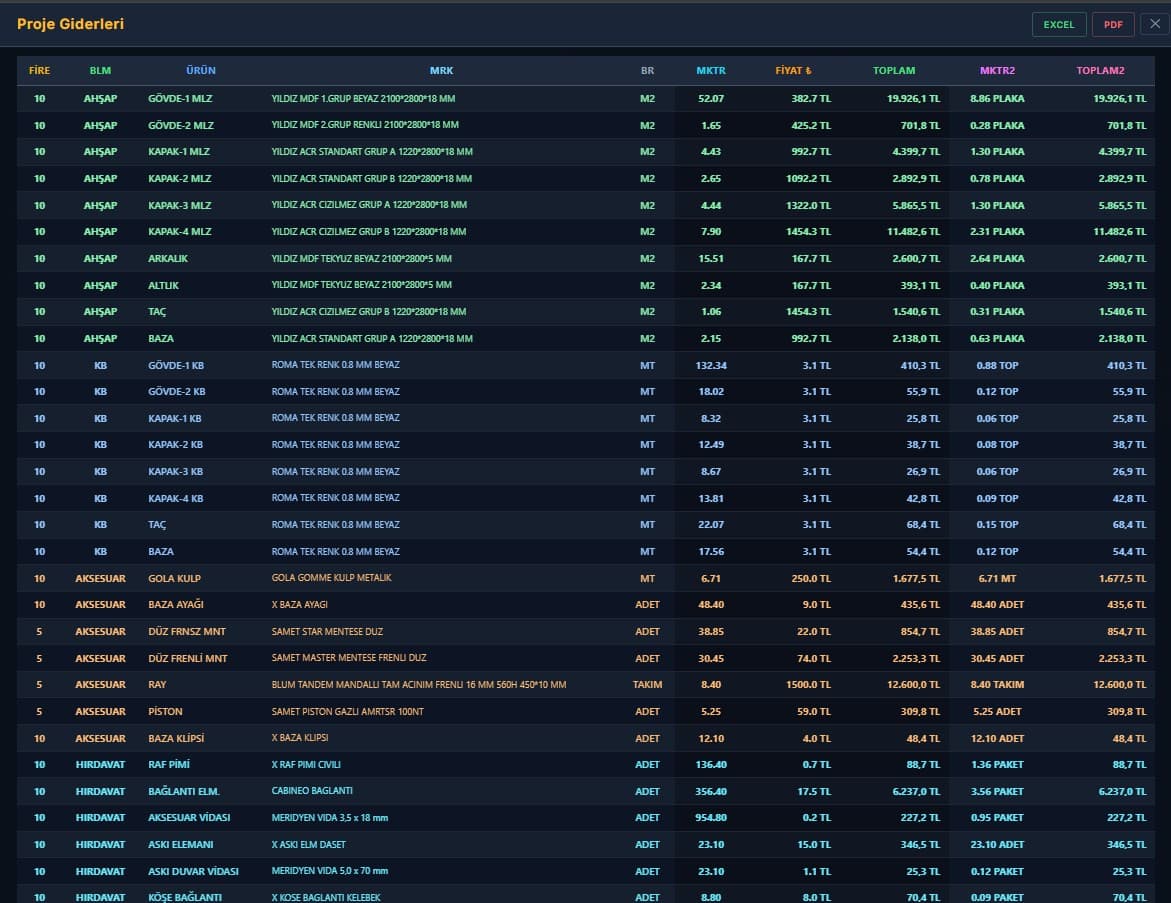Close the Proje Giderleri window
The height and width of the screenshot is (903, 1171).
pos(1155,24)
